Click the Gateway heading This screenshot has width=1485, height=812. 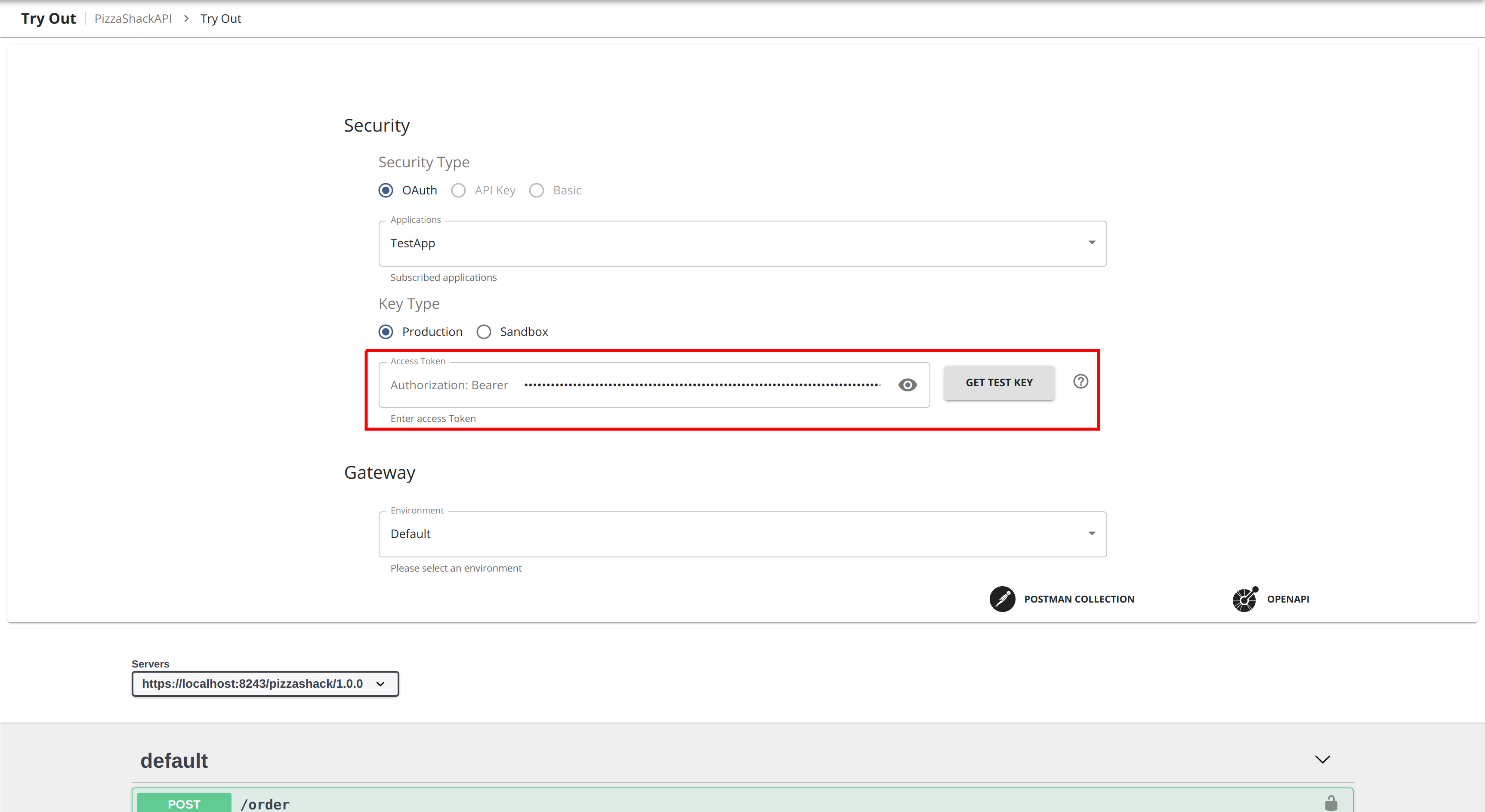[380, 473]
